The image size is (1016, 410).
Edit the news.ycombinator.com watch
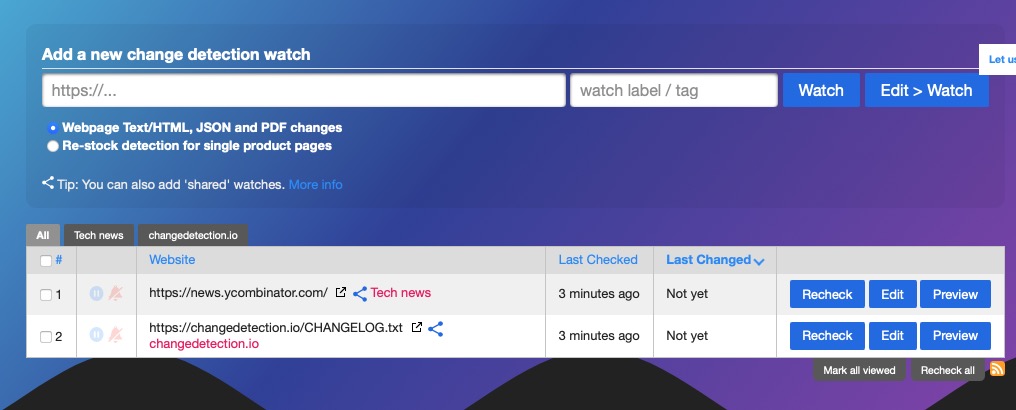click(892, 294)
